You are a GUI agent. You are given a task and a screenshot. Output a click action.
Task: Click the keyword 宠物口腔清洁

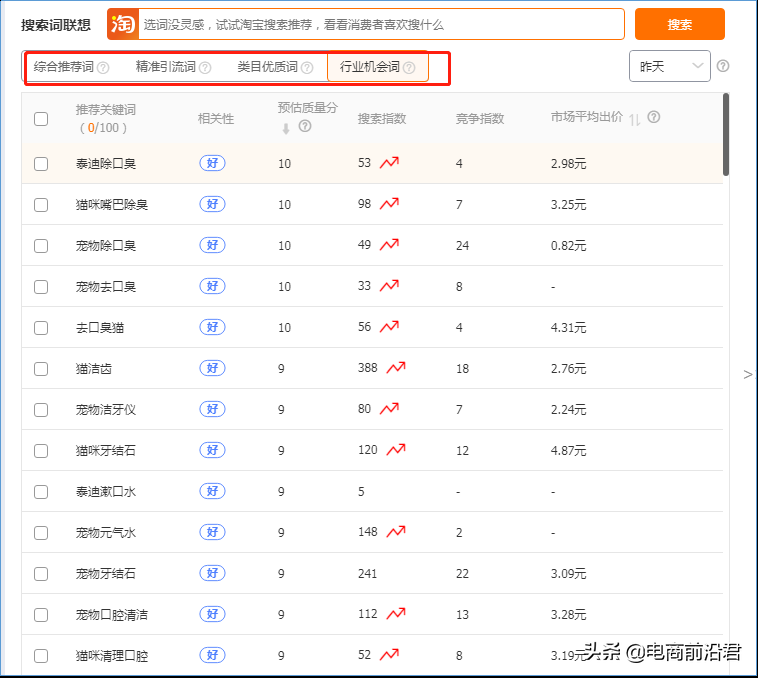[112, 615]
